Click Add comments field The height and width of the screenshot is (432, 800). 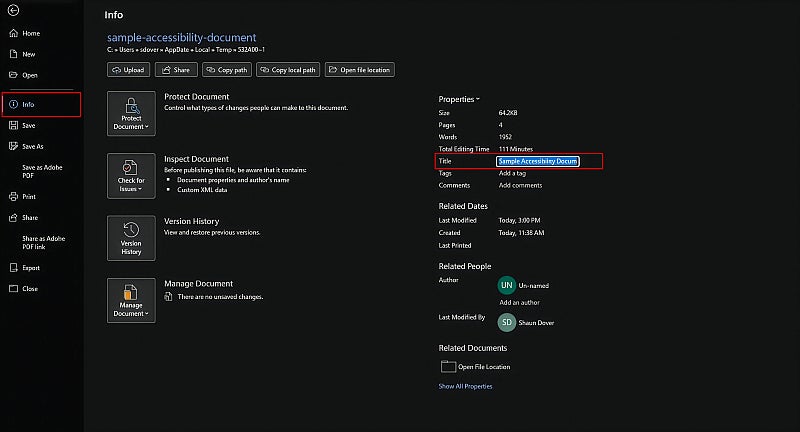520,186
